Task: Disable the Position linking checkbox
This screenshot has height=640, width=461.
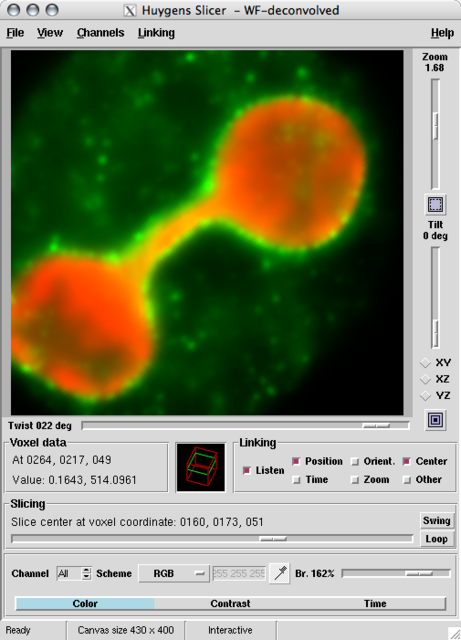Action: click(x=296, y=461)
